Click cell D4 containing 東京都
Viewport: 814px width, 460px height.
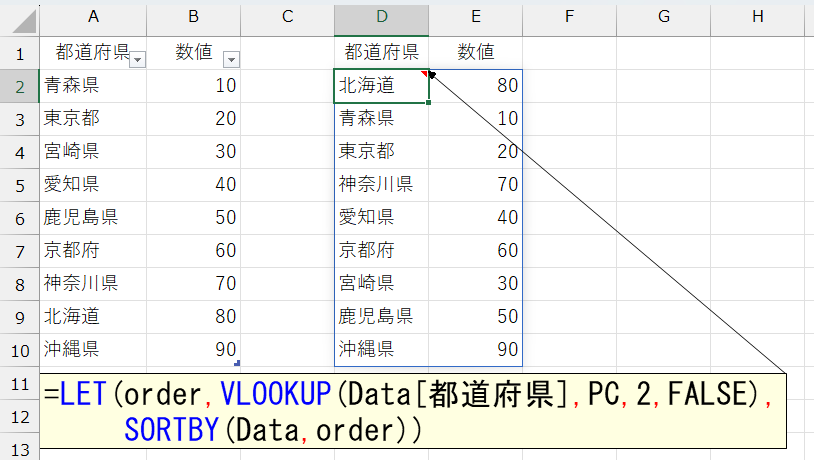click(x=382, y=152)
